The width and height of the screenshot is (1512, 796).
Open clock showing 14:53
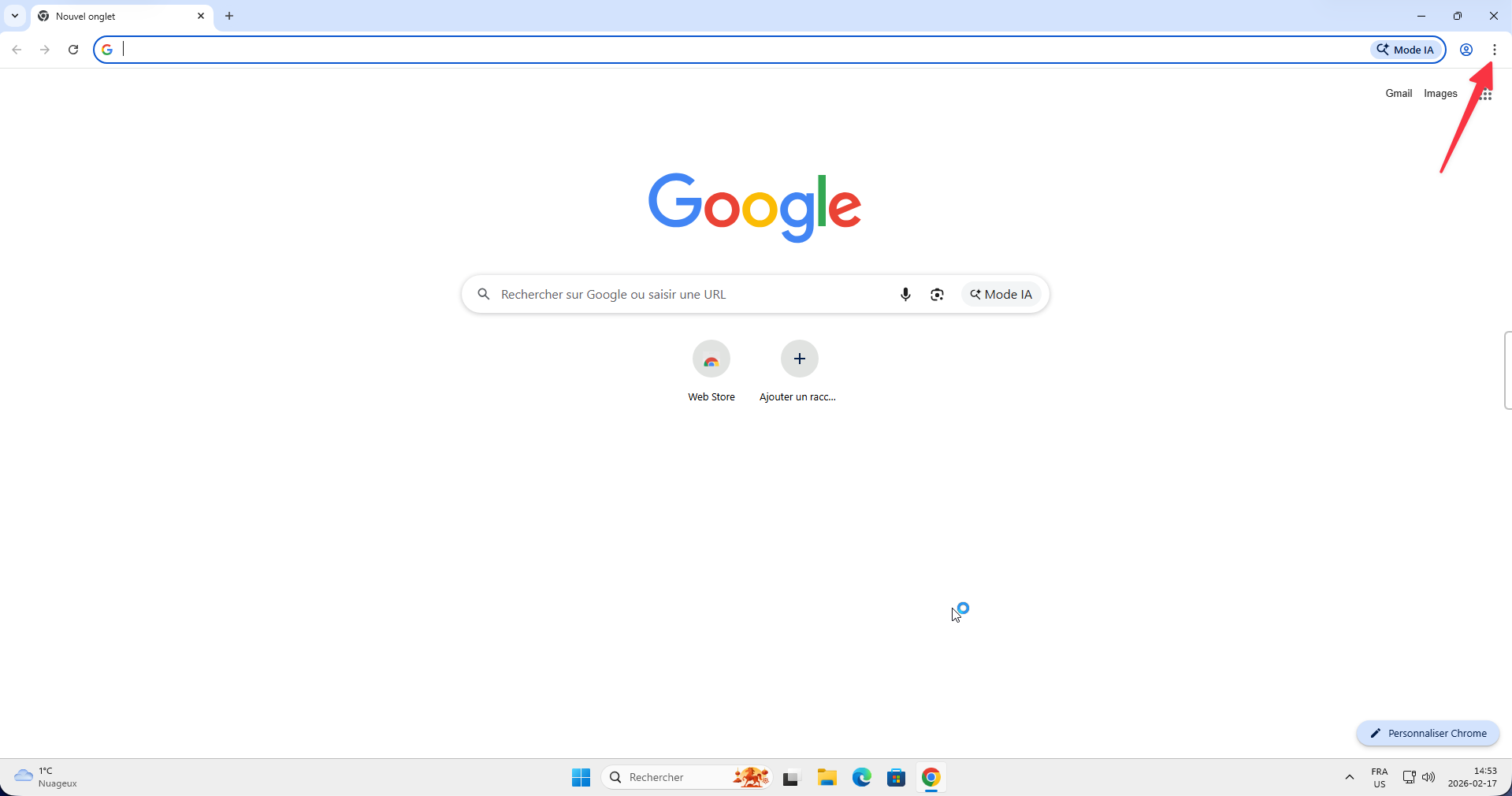point(1472,777)
